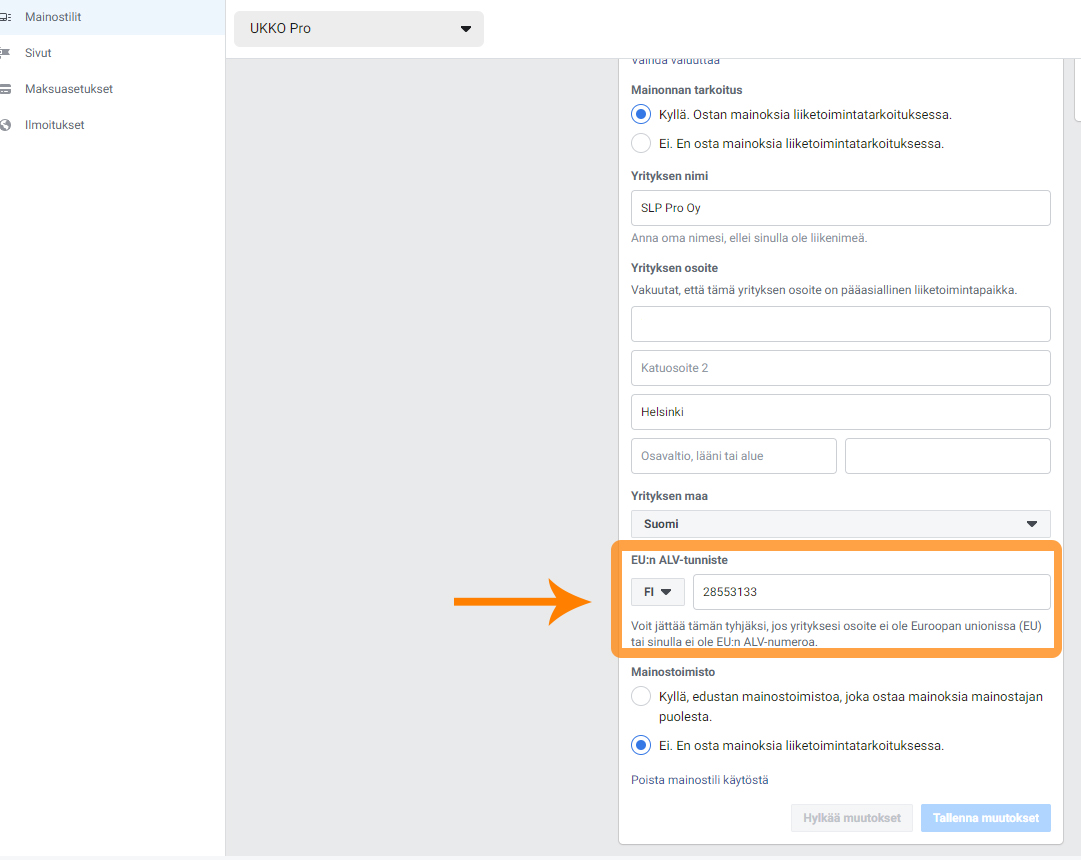Click the Tallenna muutokset button
The height and width of the screenshot is (860, 1081).
(986, 818)
